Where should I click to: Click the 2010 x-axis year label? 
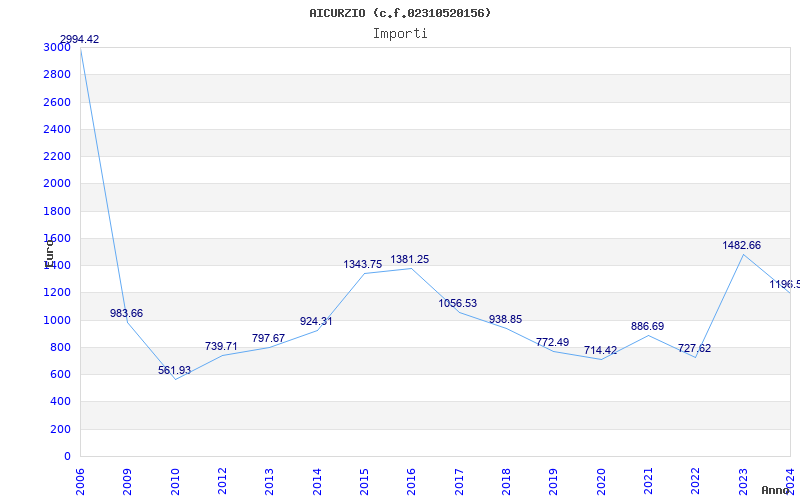click(175, 482)
